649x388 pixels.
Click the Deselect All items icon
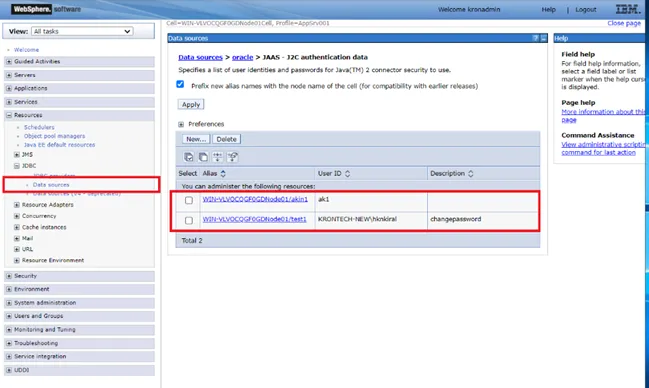click(x=203, y=157)
